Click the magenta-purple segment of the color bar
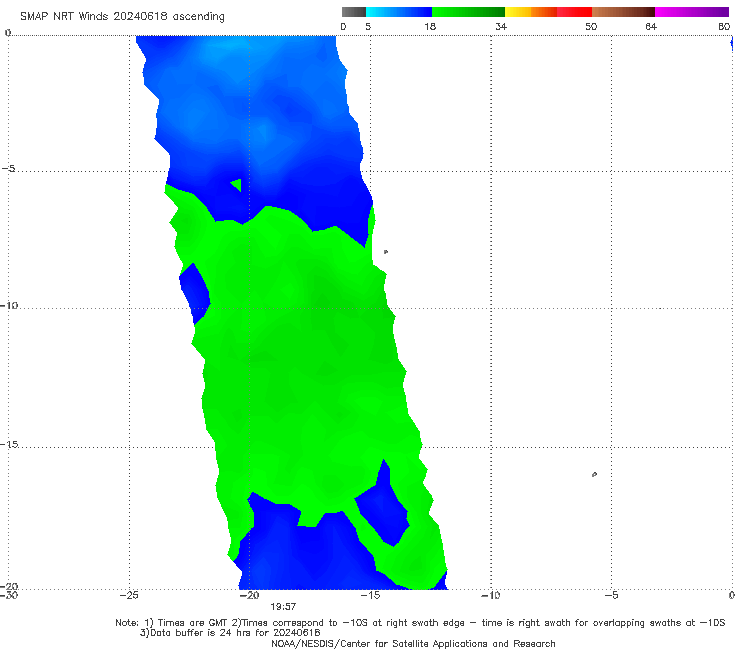 692,12
